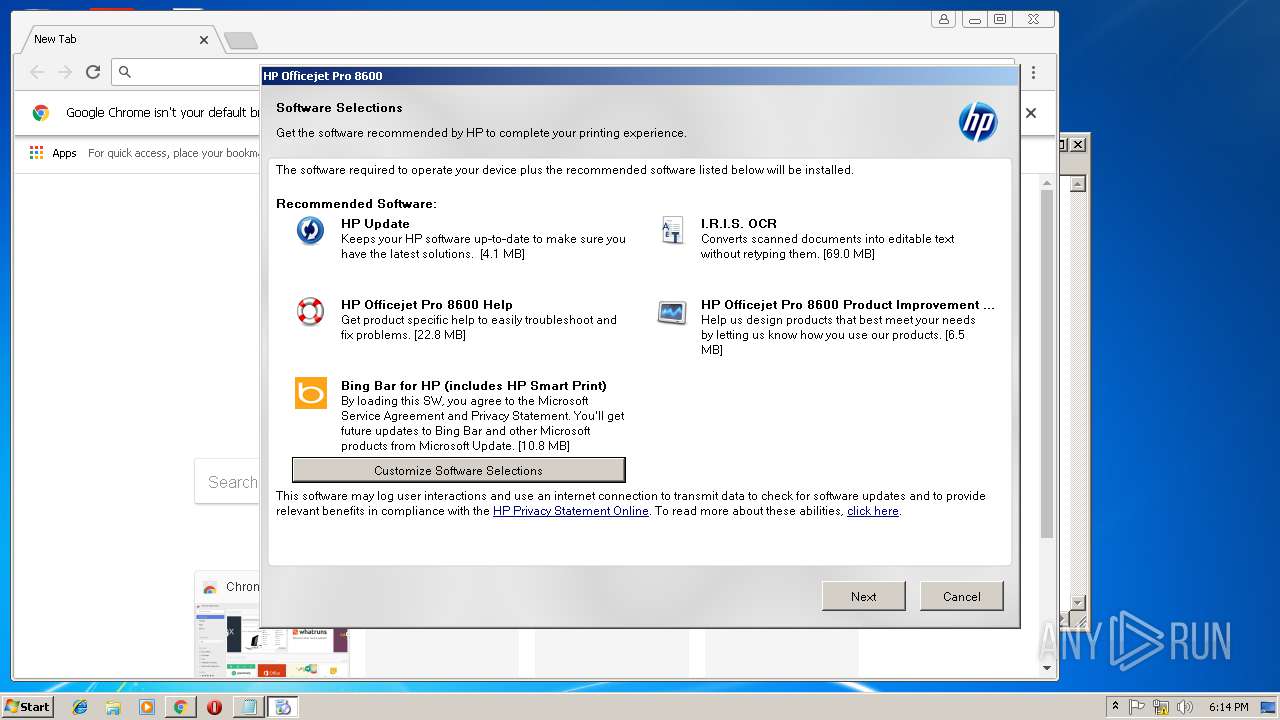This screenshot has height=720, width=1280.
Task: Open Action Center flag in the tray
Action: coord(1137,707)
